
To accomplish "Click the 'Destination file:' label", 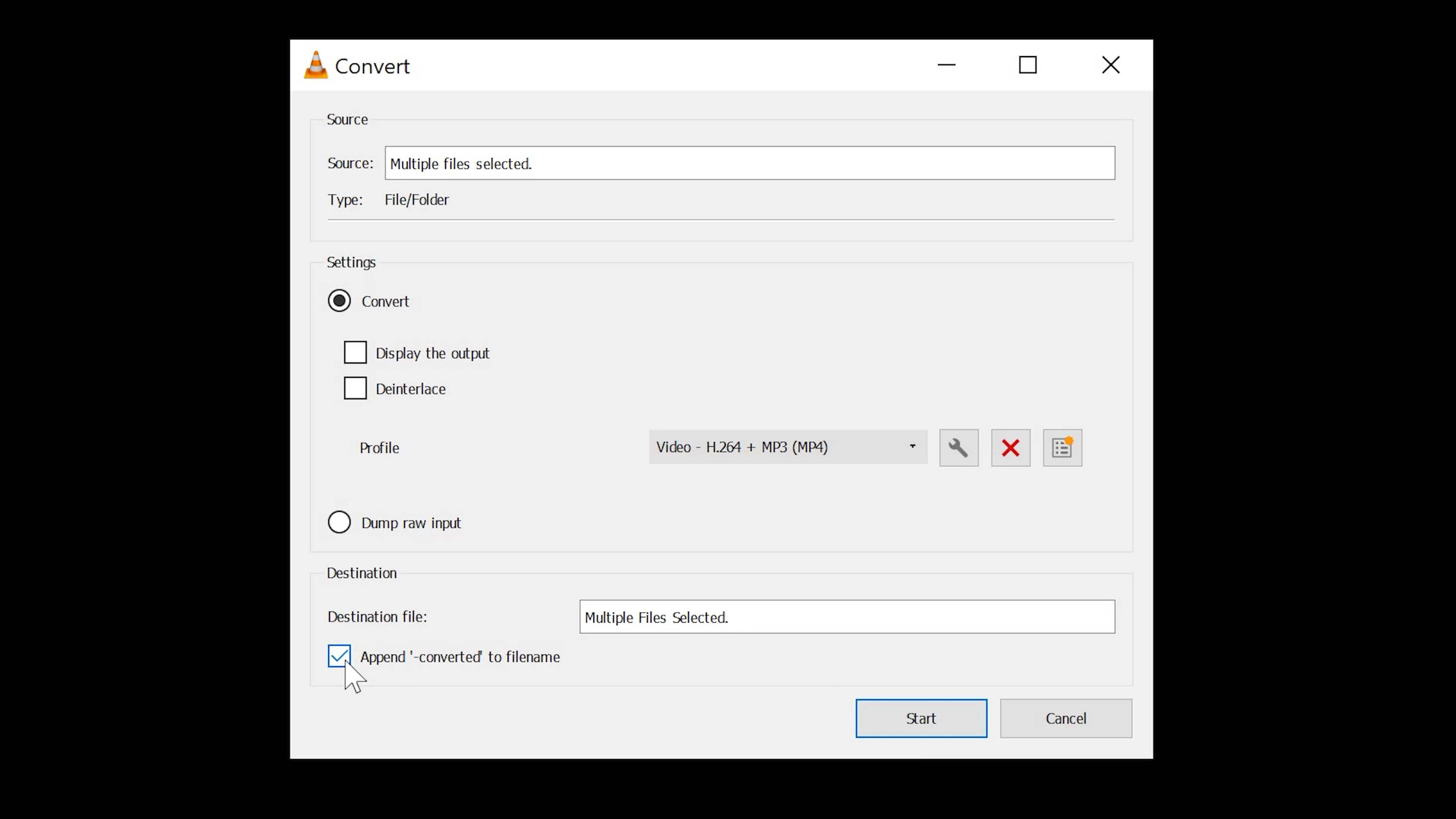I will click(x=377, y=617).
